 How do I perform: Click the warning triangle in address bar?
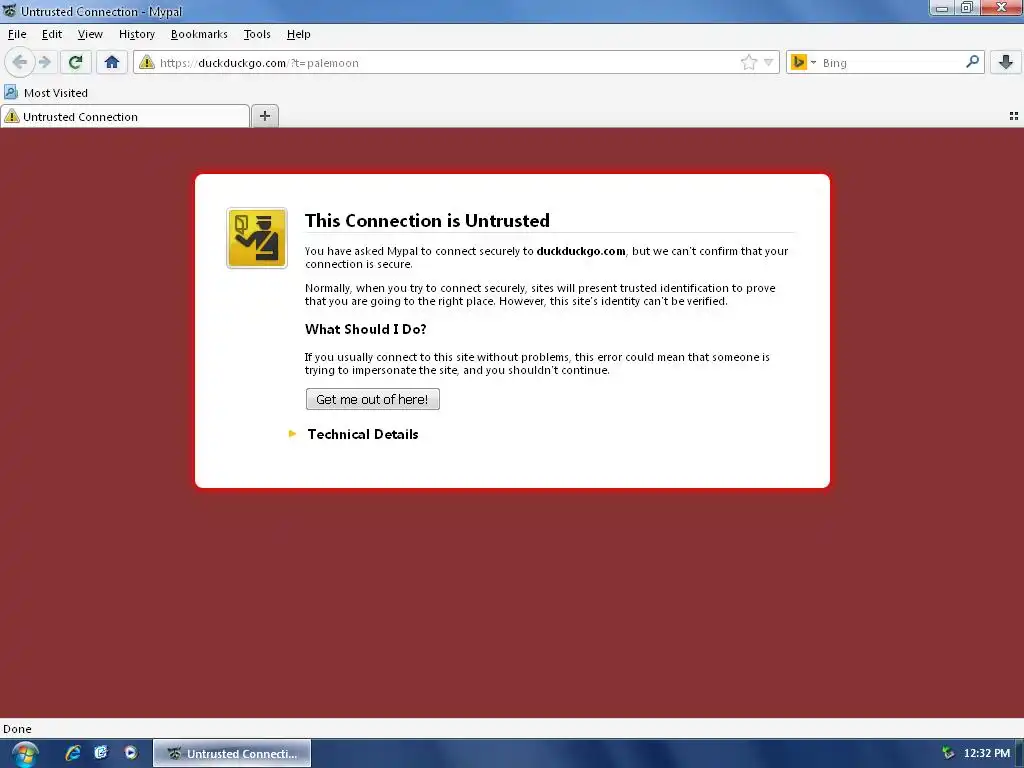147,63
